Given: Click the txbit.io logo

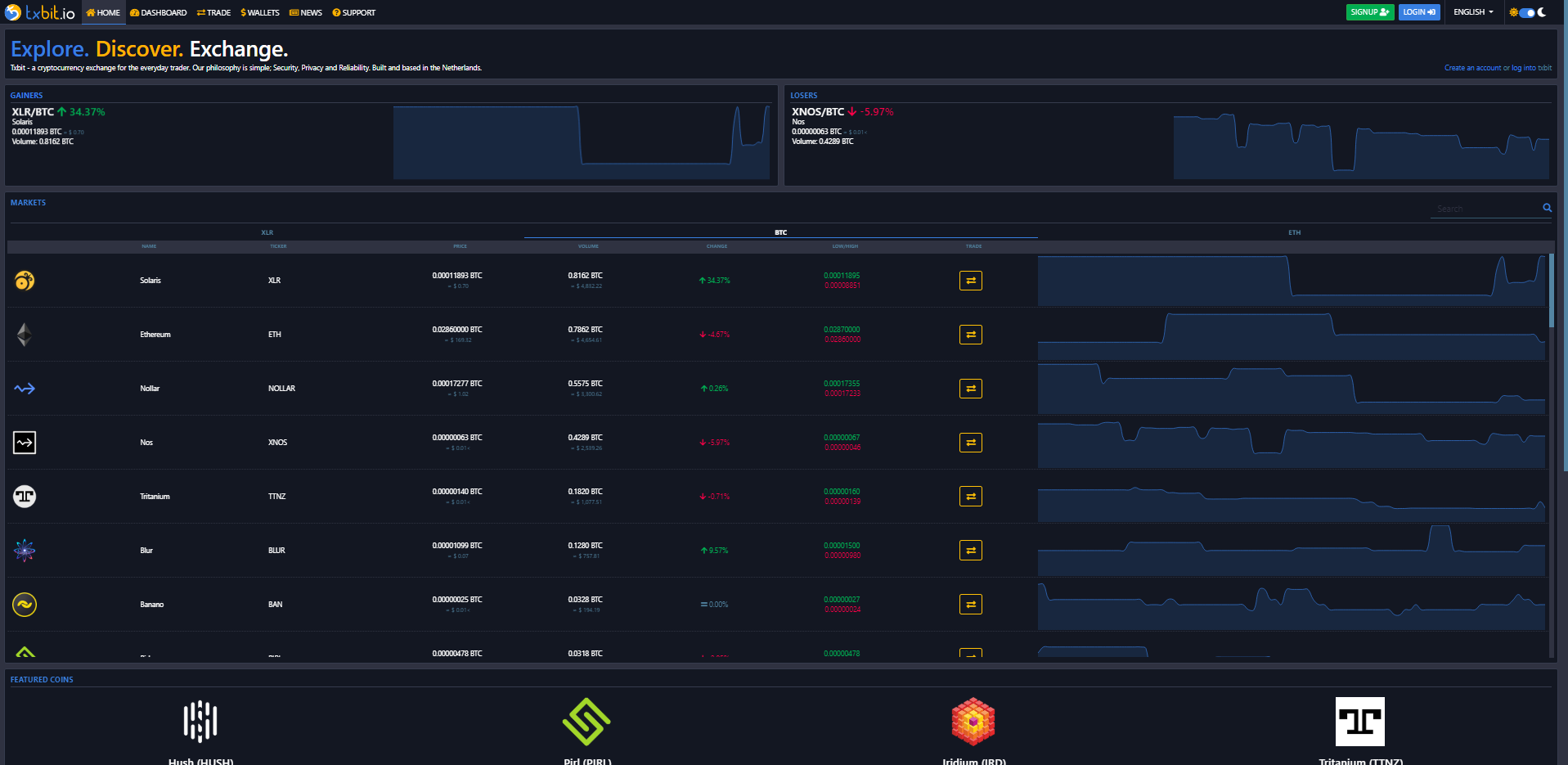Looking at the screenshot, I should click(40, 12).
